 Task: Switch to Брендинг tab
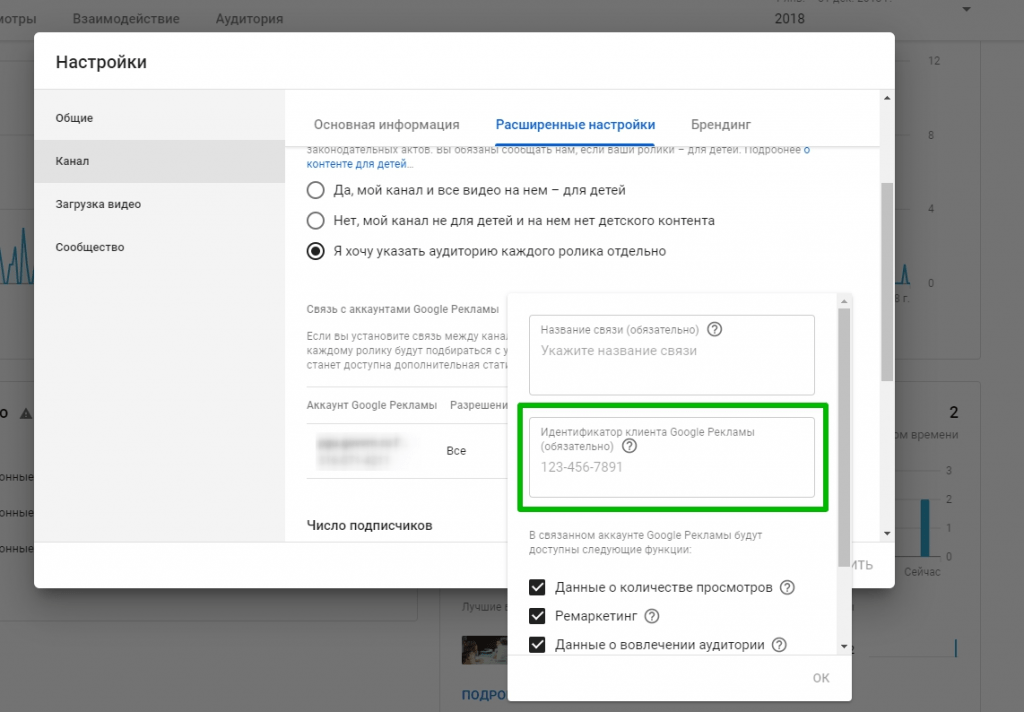point(721,124)
